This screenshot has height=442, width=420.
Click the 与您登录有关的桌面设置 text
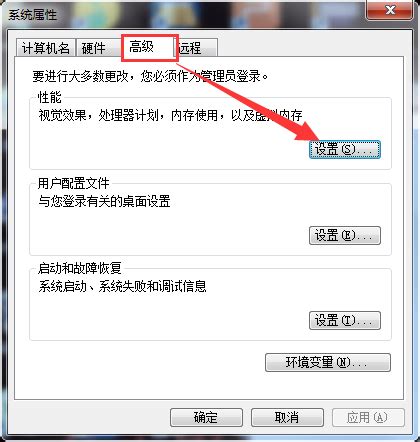[x=104, y=202]
